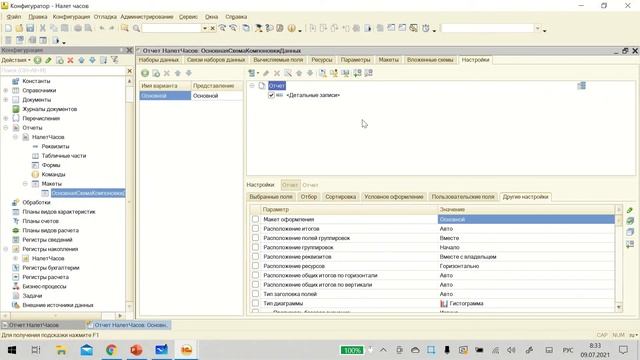640x360 pixels.
Task: Open the toolbar search field dropdown arrow
Action: pos(204,28)
